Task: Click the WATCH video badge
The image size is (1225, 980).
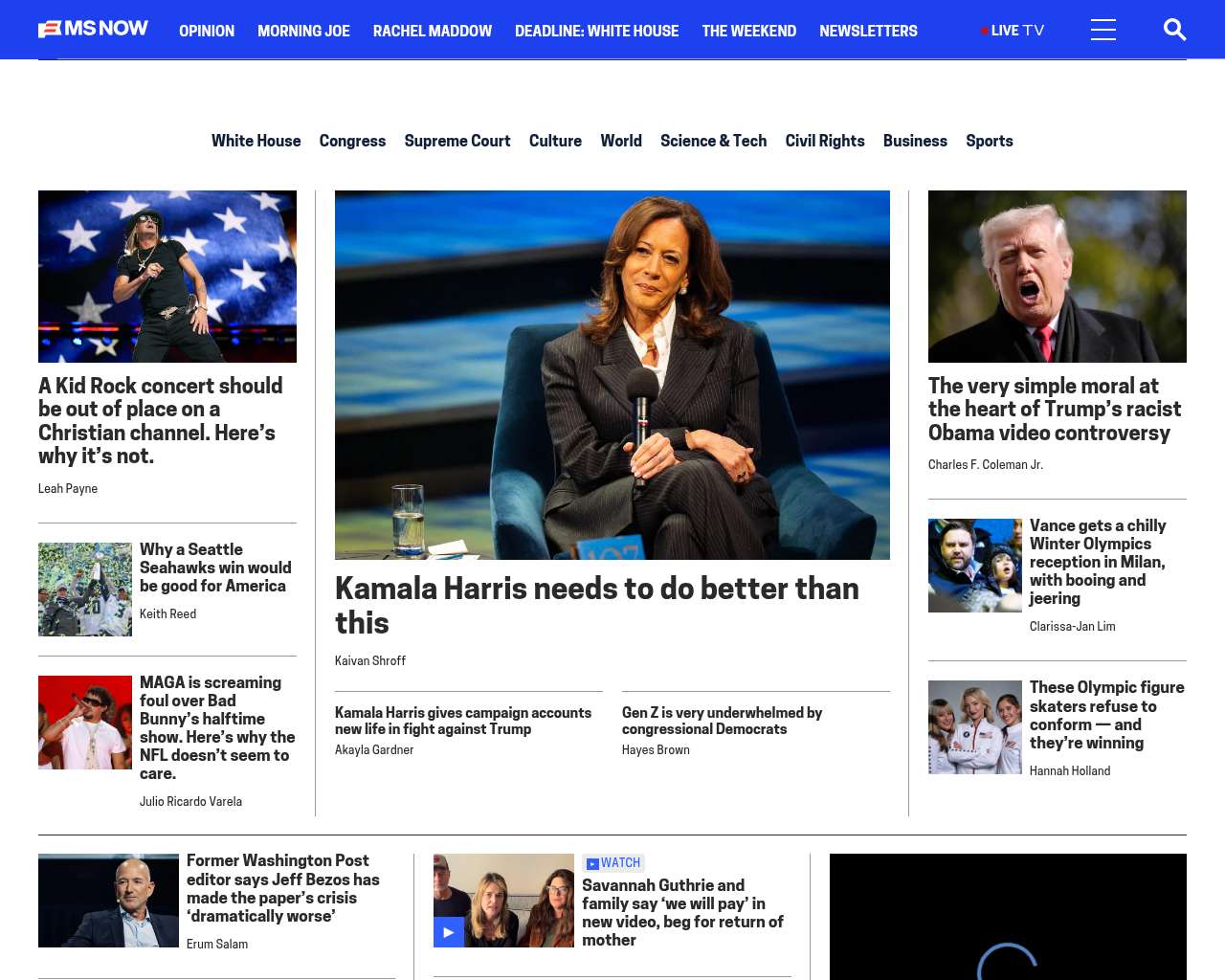Action: [x=613, y=863]
